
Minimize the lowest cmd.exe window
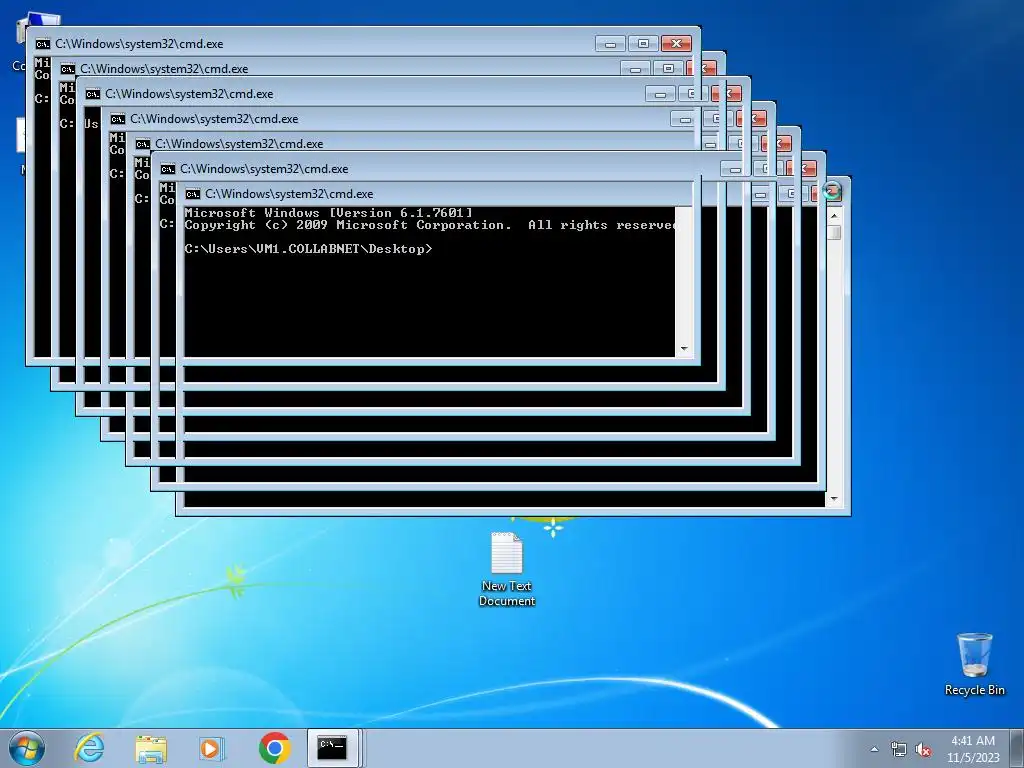click(760, 194)
